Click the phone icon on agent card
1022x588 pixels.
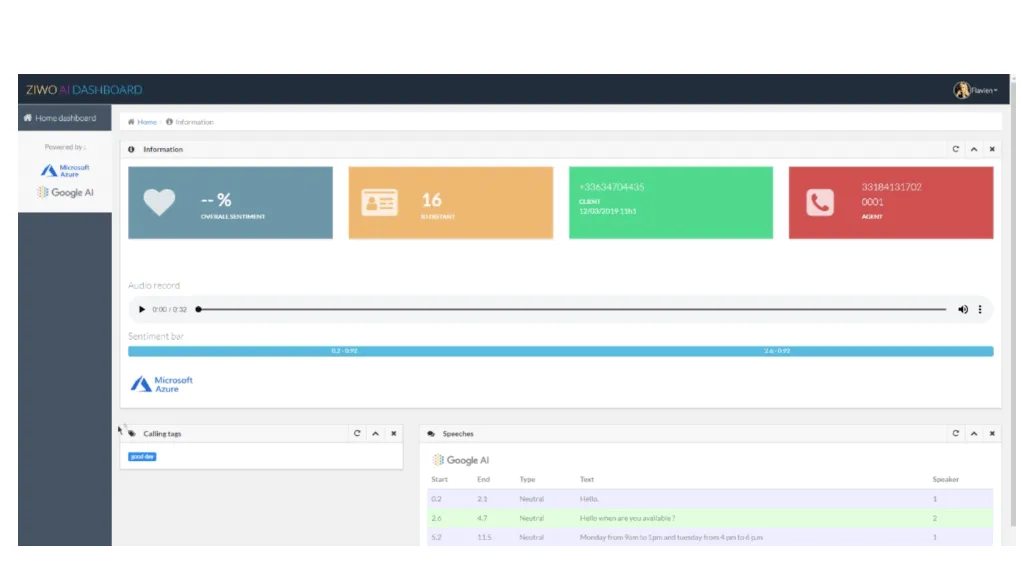tap(819, 203)
